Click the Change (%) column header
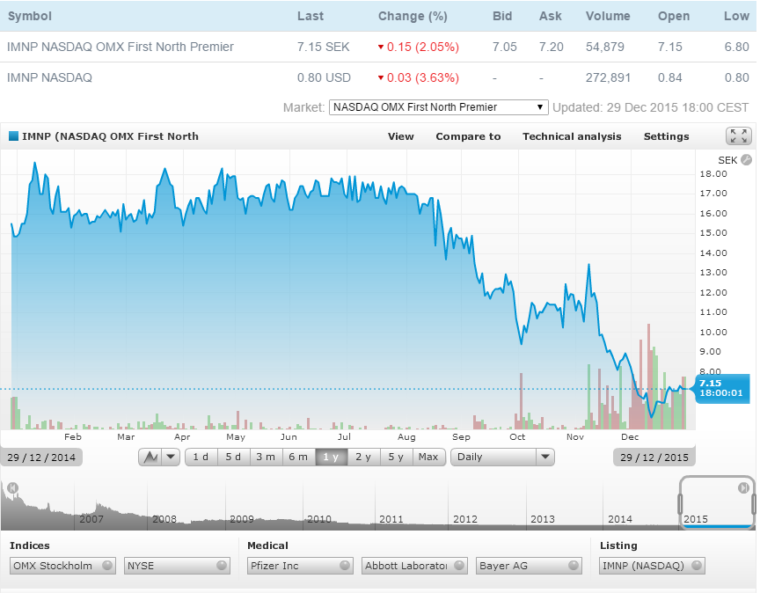Image resolution: width=760 pixels, height=593 pixels. tap(412, 16)
